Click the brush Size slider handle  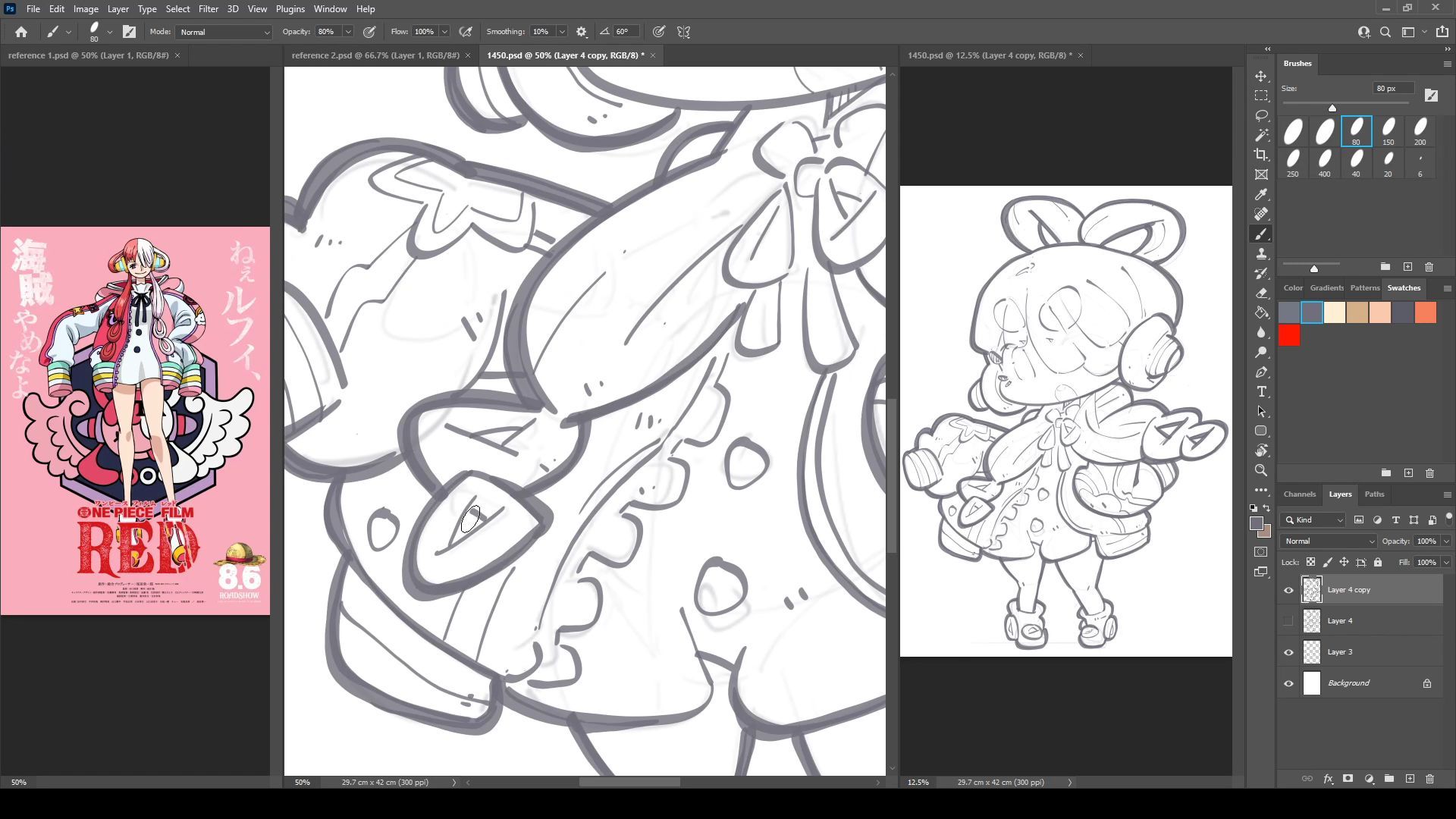(x=1332, y=108)
